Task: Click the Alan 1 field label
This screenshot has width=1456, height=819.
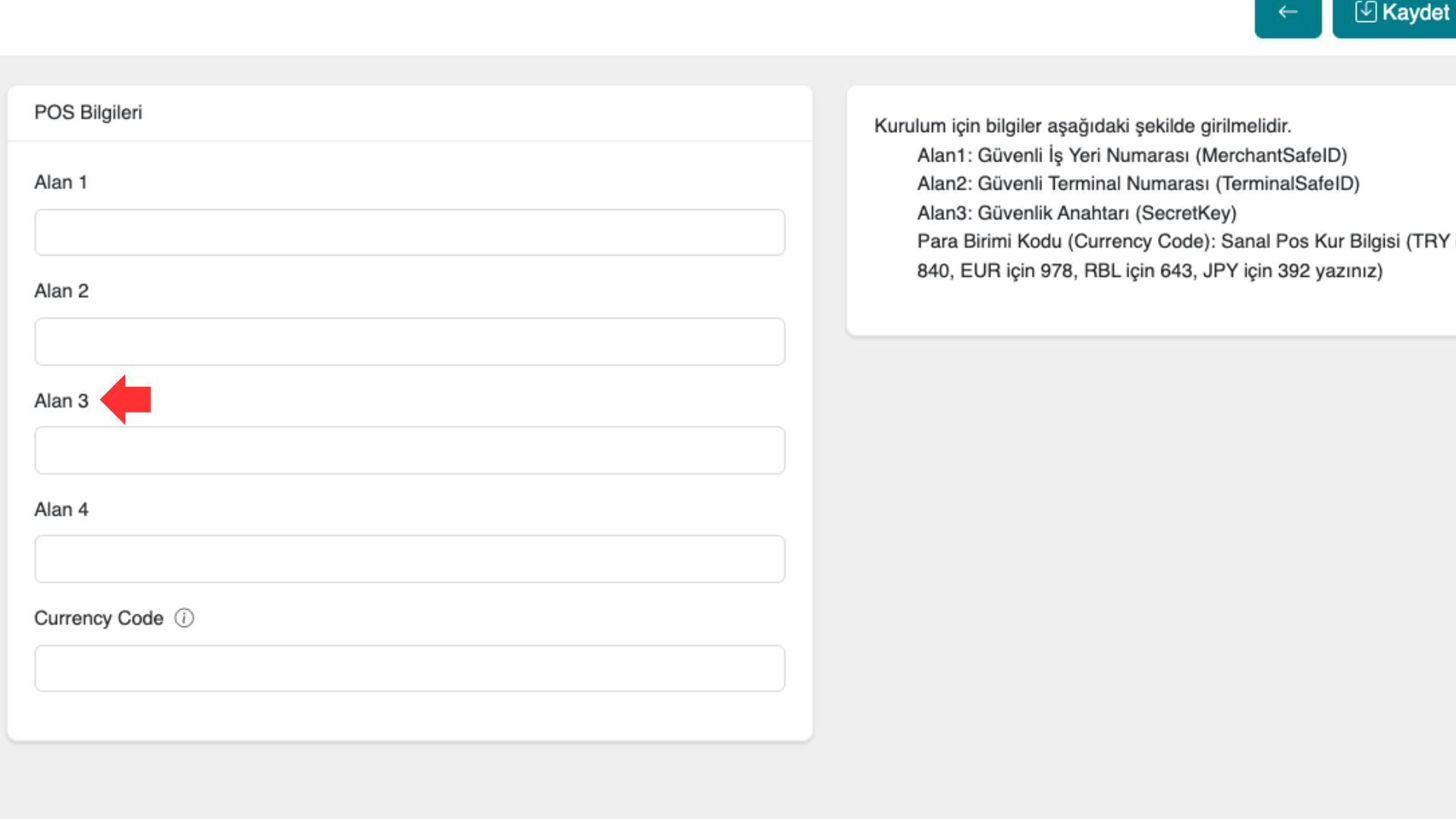Action: [61, 182]
